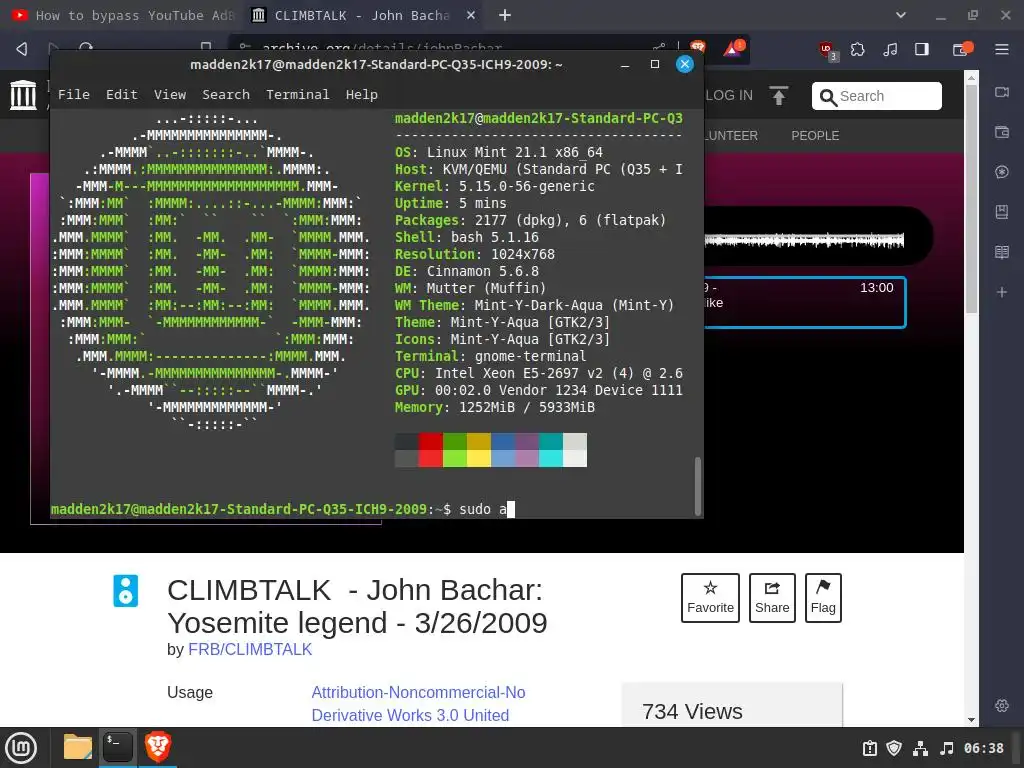
Task: Click the Favorite star button
Action: coord(711,598)
